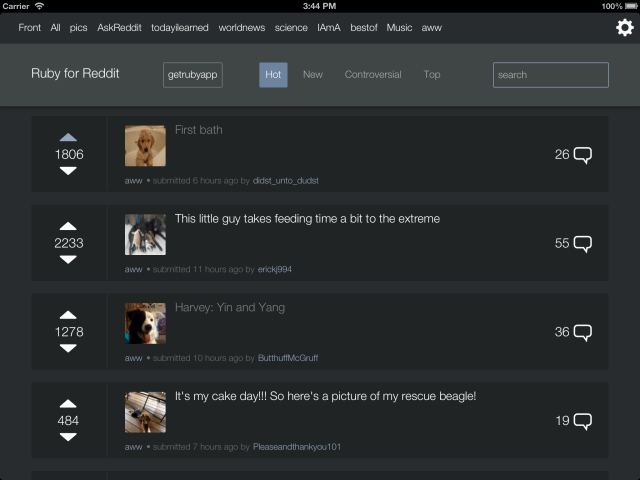Upvote the "First bath" post
Screen dimensions: 640x480
coord(68,137)
